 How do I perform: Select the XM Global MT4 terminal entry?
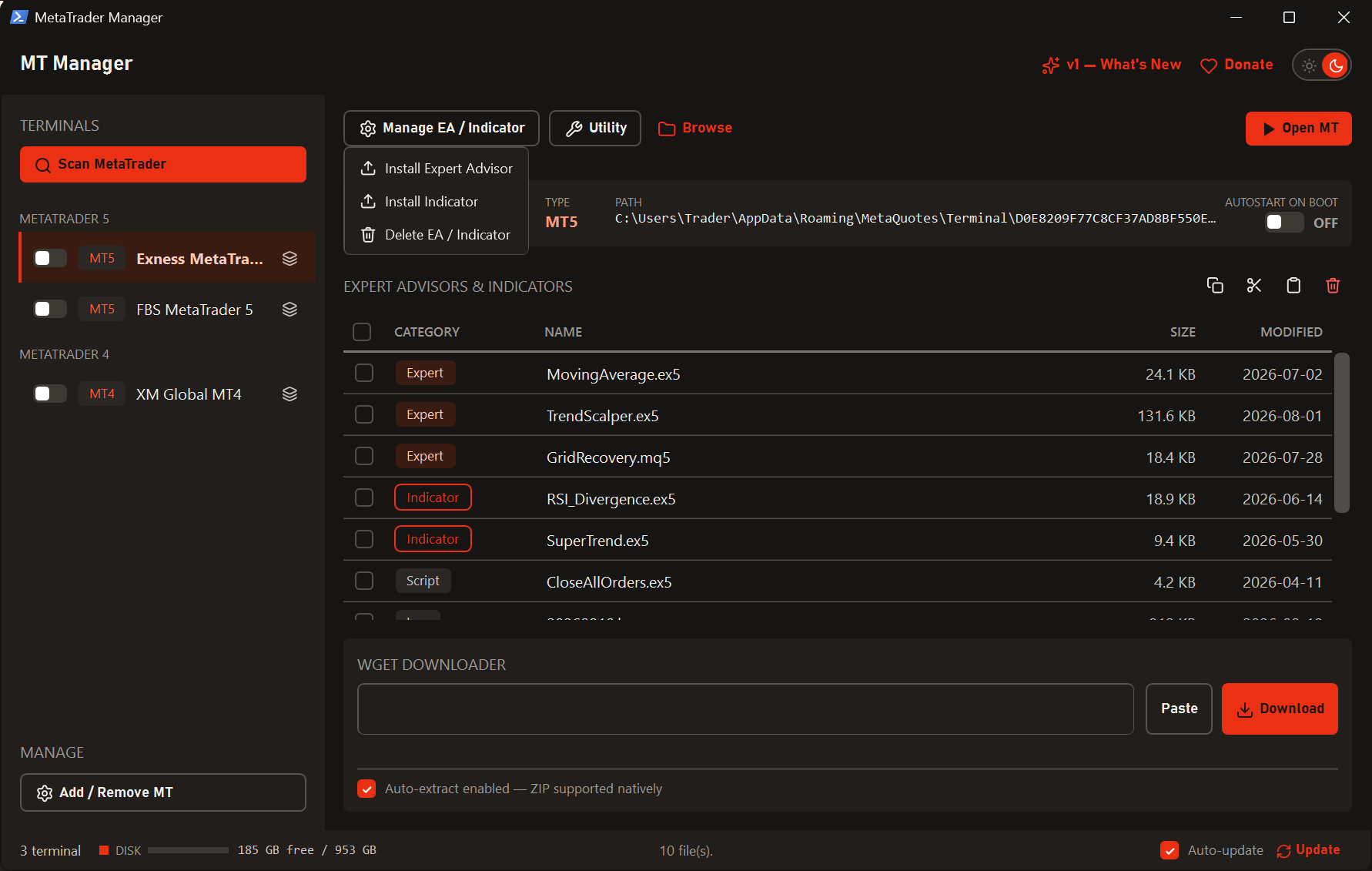click(167, 394)
